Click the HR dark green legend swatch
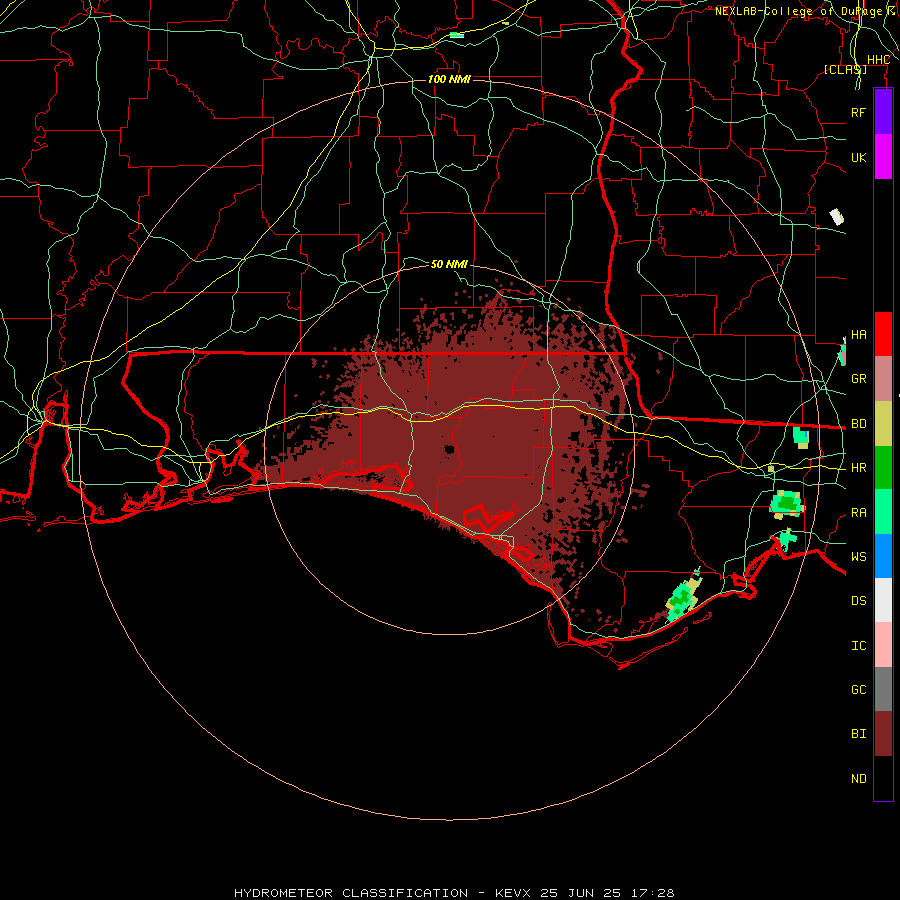The image size is (900, 900). [883, 468]
